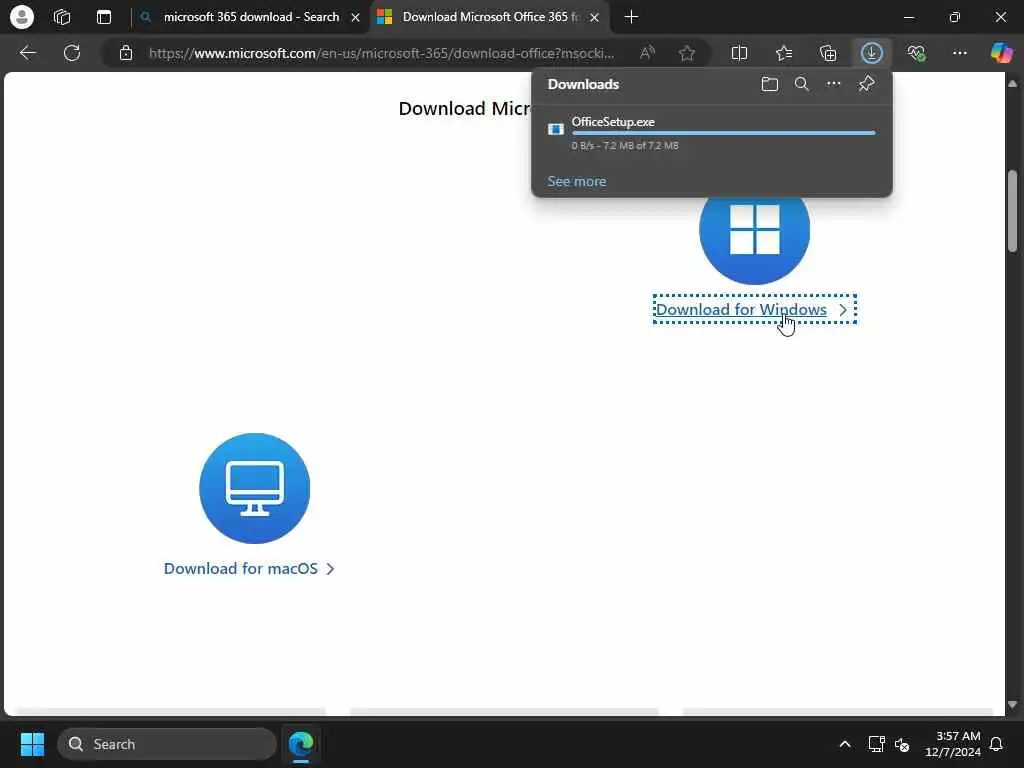Click See more in Downloads panel
This screenshot has width=1024, height=768.
click(577, 182)
